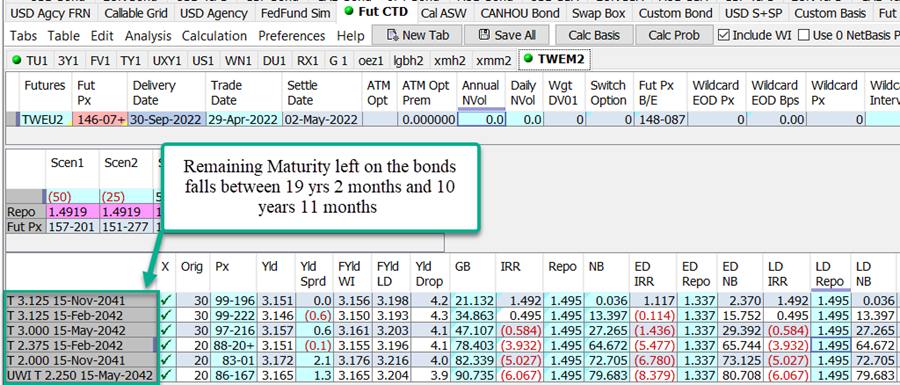
Task: Select the RX1 futures sub-tab
Action: click(x=308, y=60)
